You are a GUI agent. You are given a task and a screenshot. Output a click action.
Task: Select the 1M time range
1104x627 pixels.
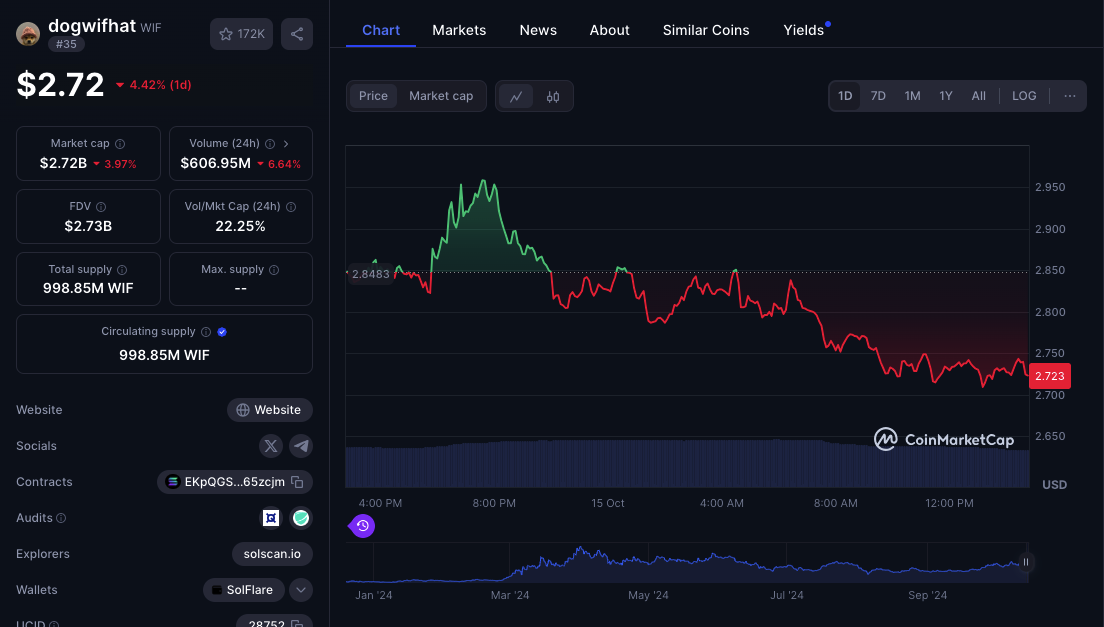click(912, 96)
